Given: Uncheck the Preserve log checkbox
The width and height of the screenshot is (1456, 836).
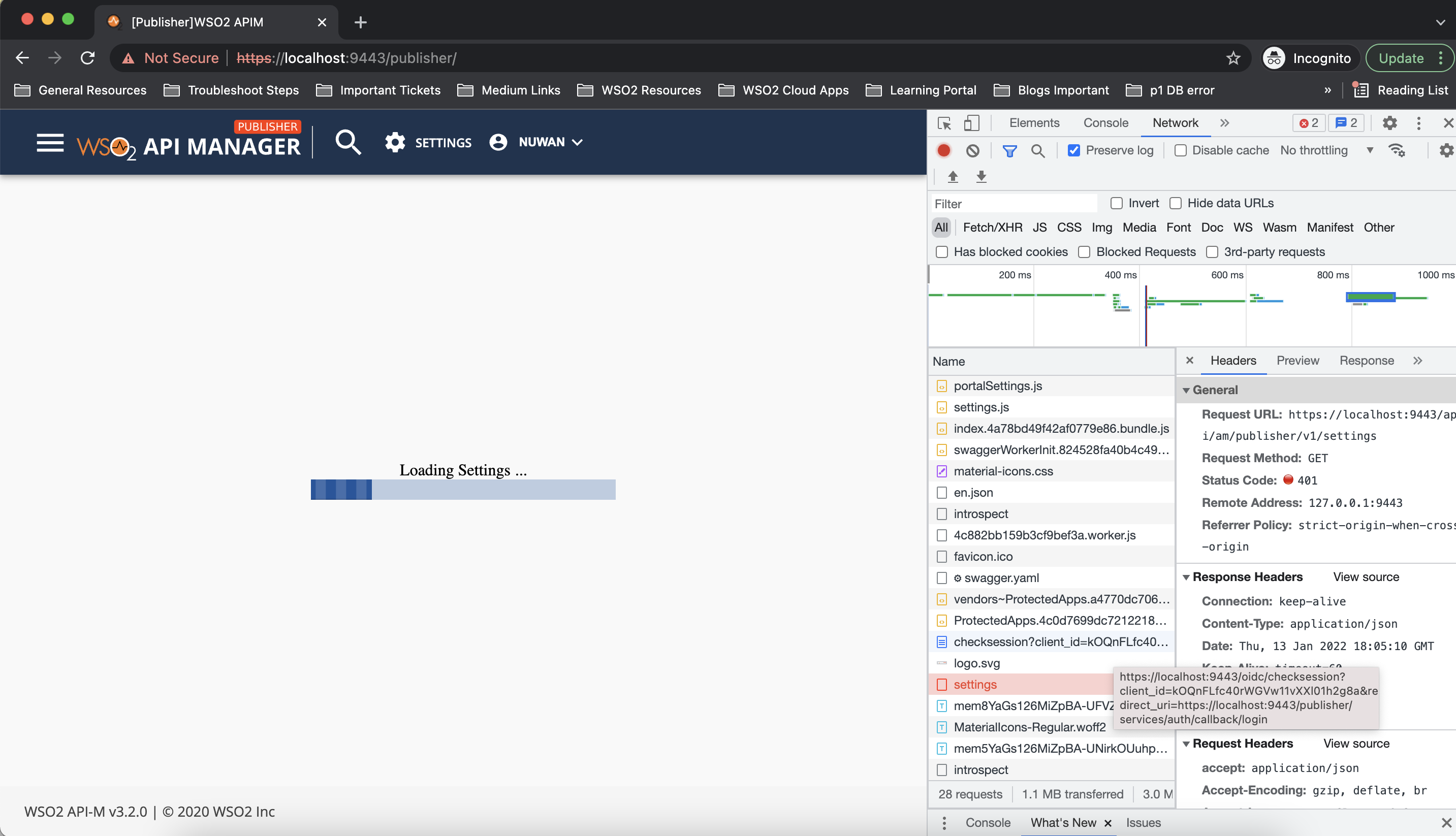Looking at the screenshot, I should (x=1073, y=150).
